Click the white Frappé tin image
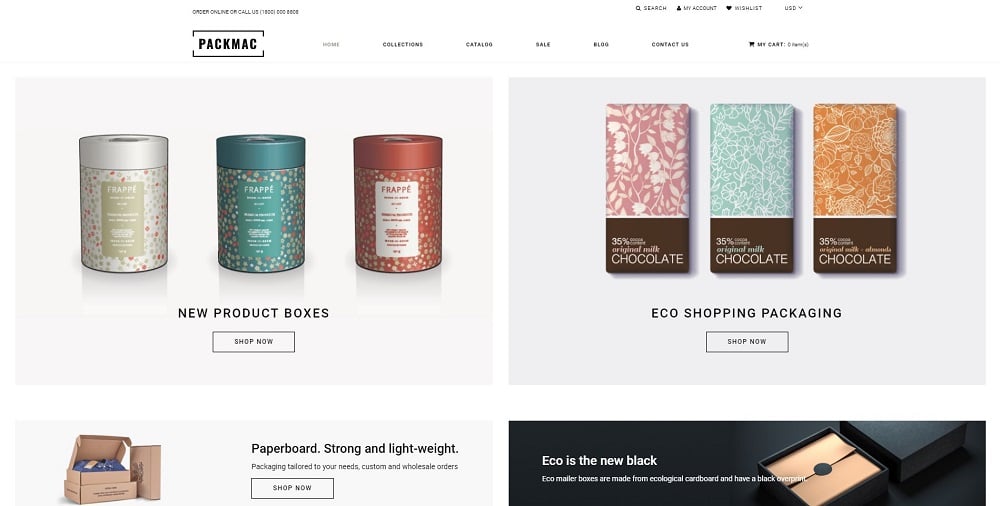Viewport: 1000px width, 506px height. point(124,203)
